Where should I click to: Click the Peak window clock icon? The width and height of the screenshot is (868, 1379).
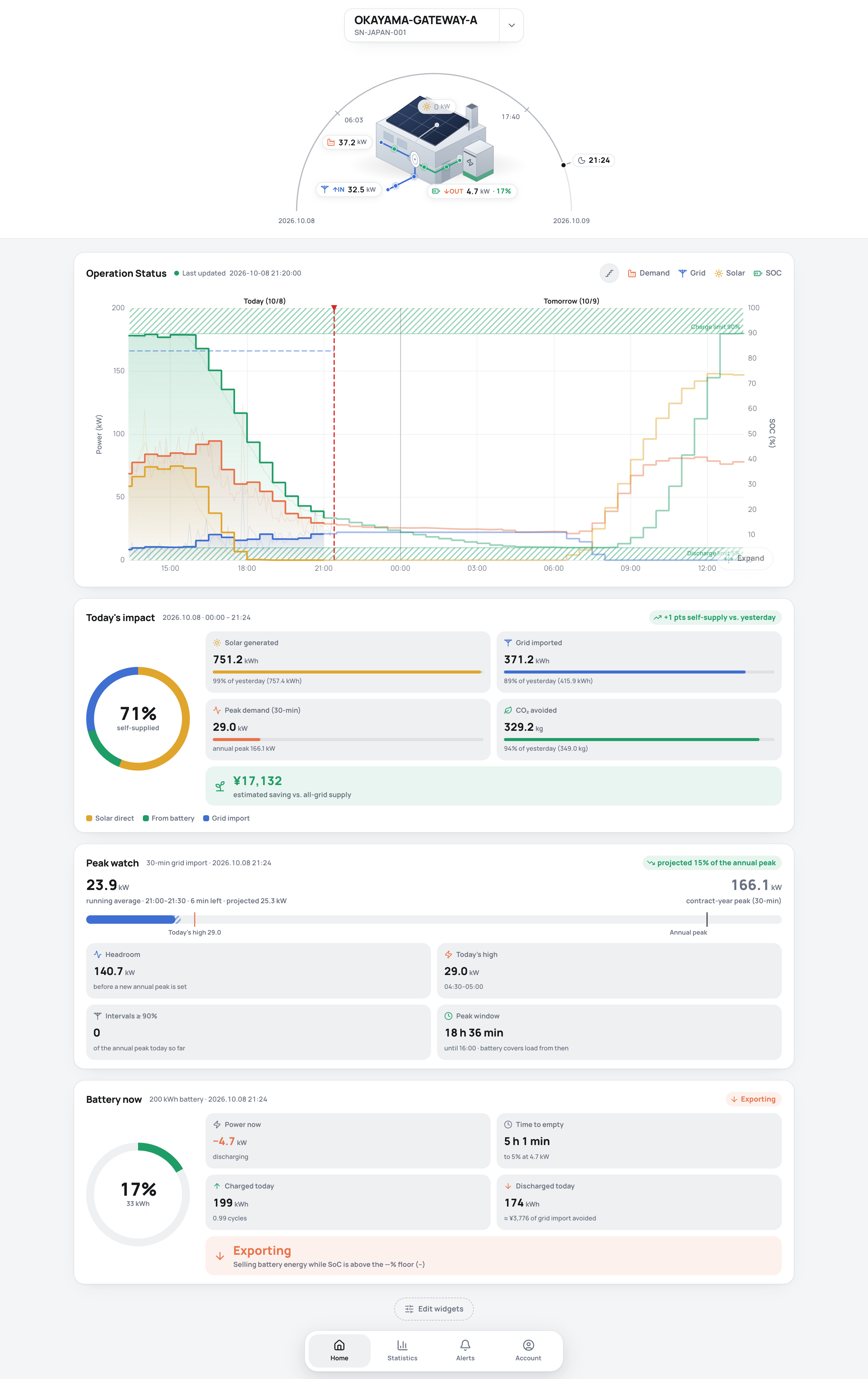click(448, 1016)
